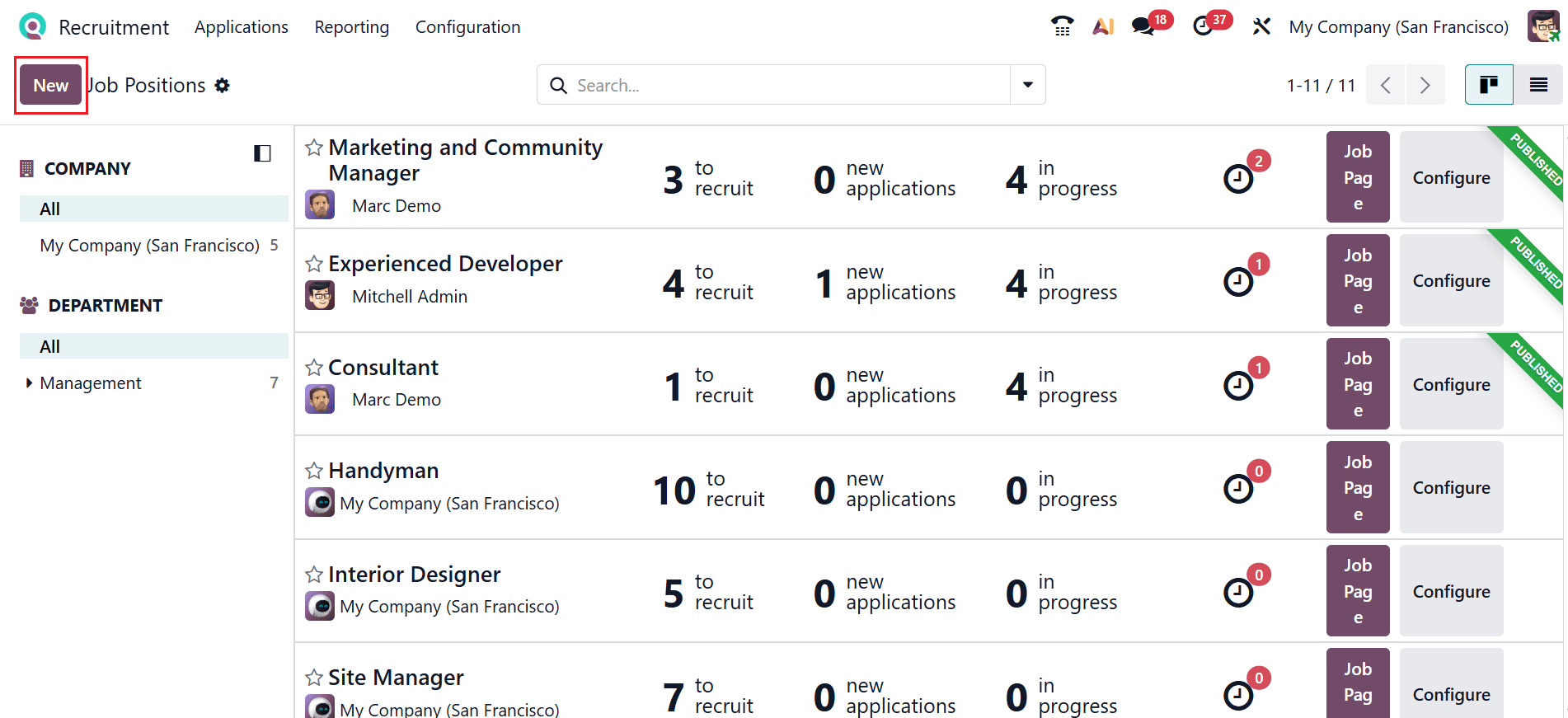Open Job Page for Marketing and Community Manager
The width and height of the screenshot is (1568, 718).
pyautogui.click(x=1358, y=177)
